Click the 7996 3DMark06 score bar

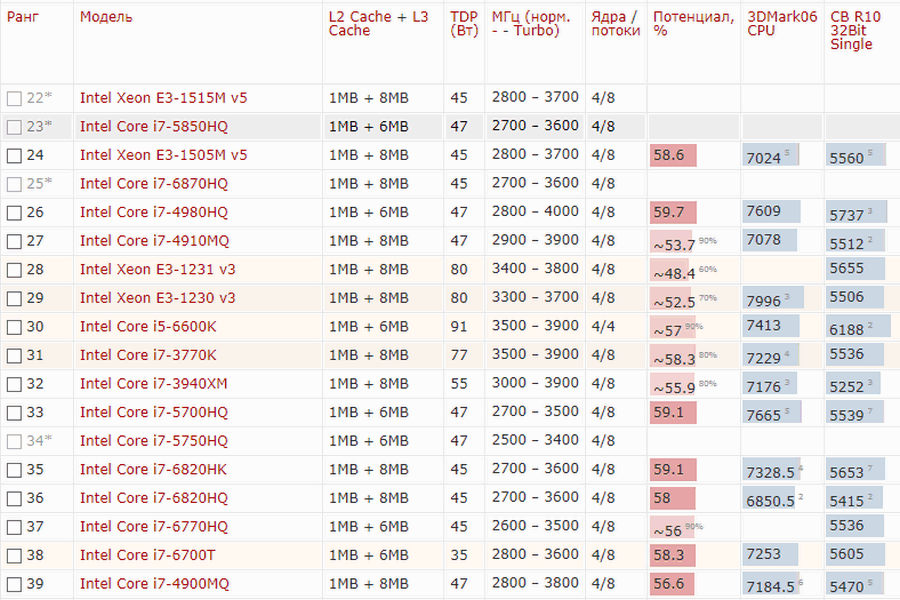coord(771,299)
